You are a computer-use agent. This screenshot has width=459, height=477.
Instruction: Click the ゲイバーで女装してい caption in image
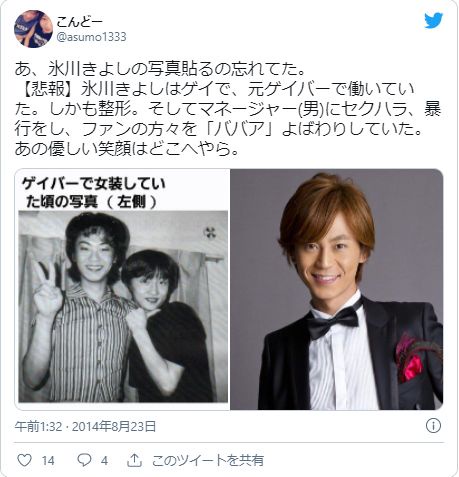(93, 184)
